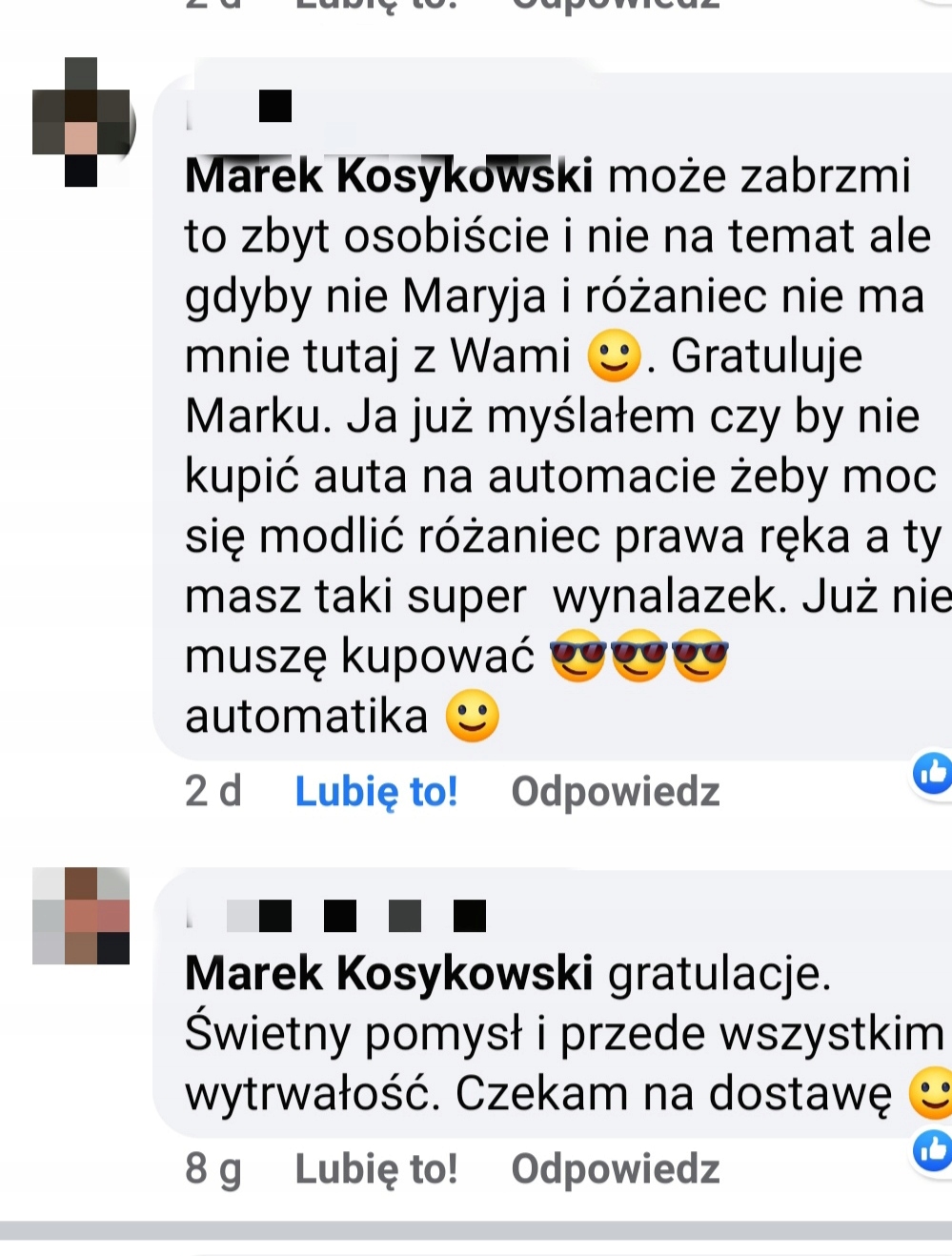Tap the first sunglasses emoji after 'kupować'
Image resolution: width=952 pixels, height=1256 pixels.
[578, 658]
